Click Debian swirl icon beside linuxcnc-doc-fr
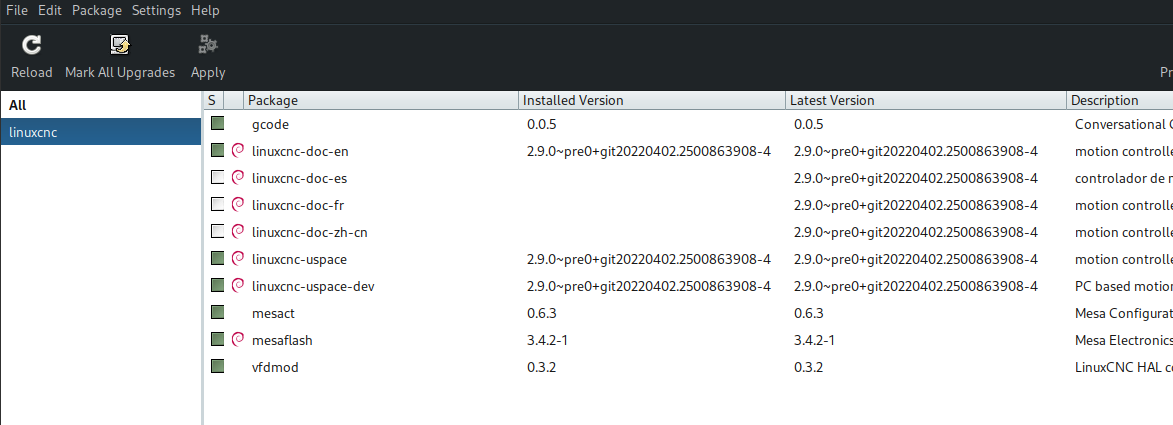 (238, 204)
